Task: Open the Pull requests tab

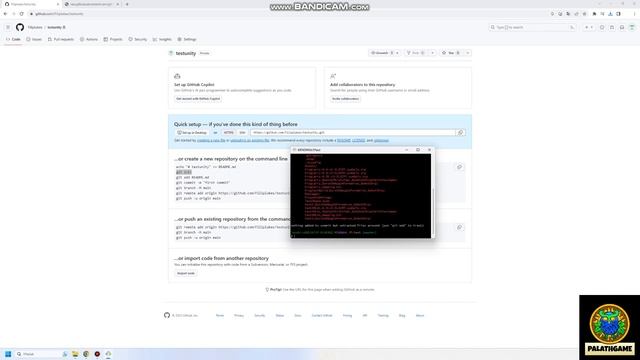Action: (x=61, y=40)
